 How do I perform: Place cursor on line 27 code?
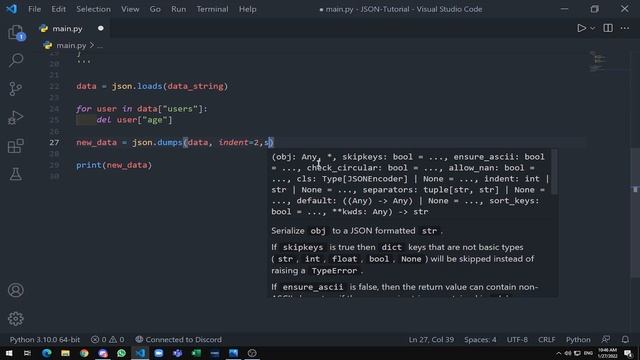pyautogui.click(x=175, y=142)
